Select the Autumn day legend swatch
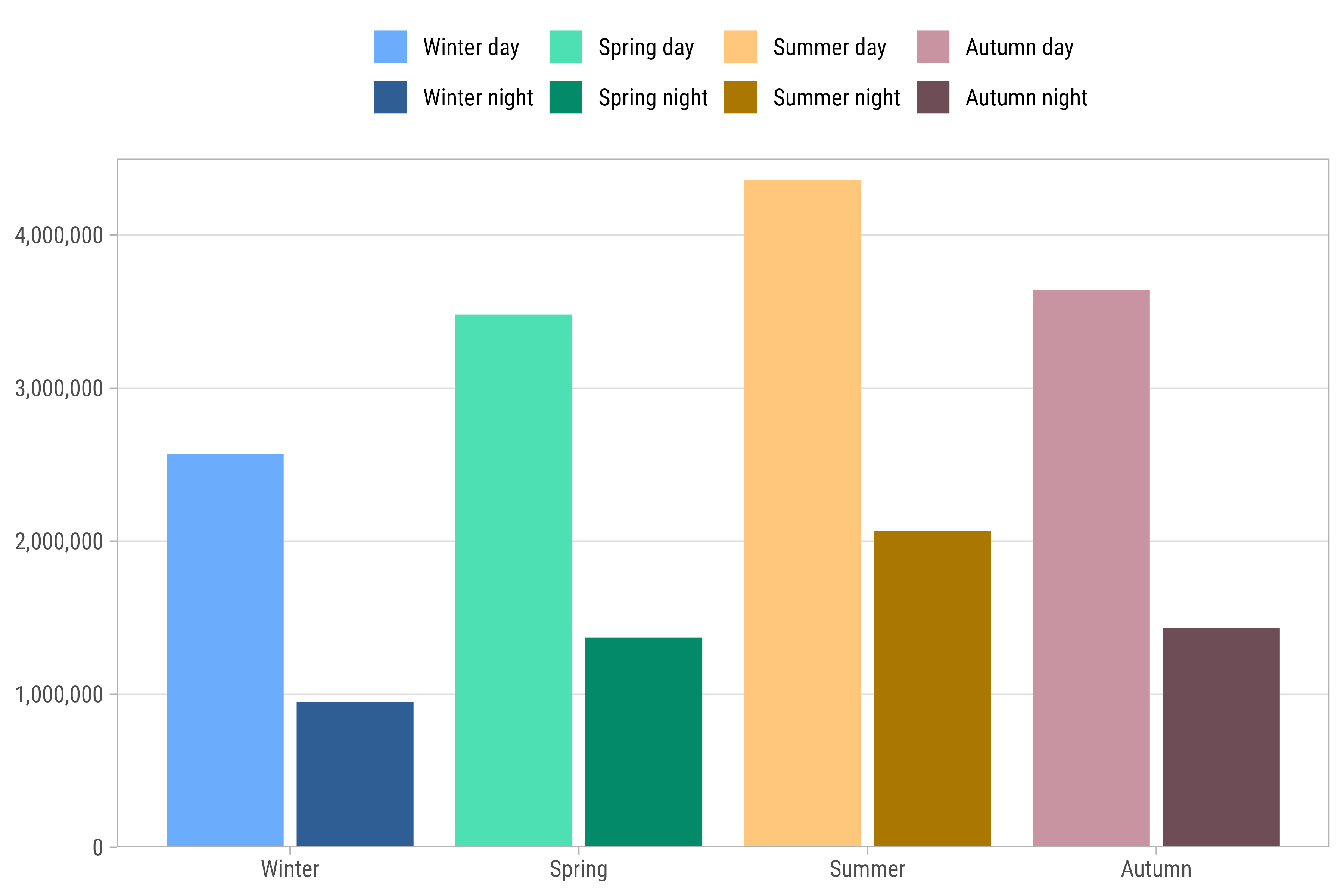 click(933, 47)
